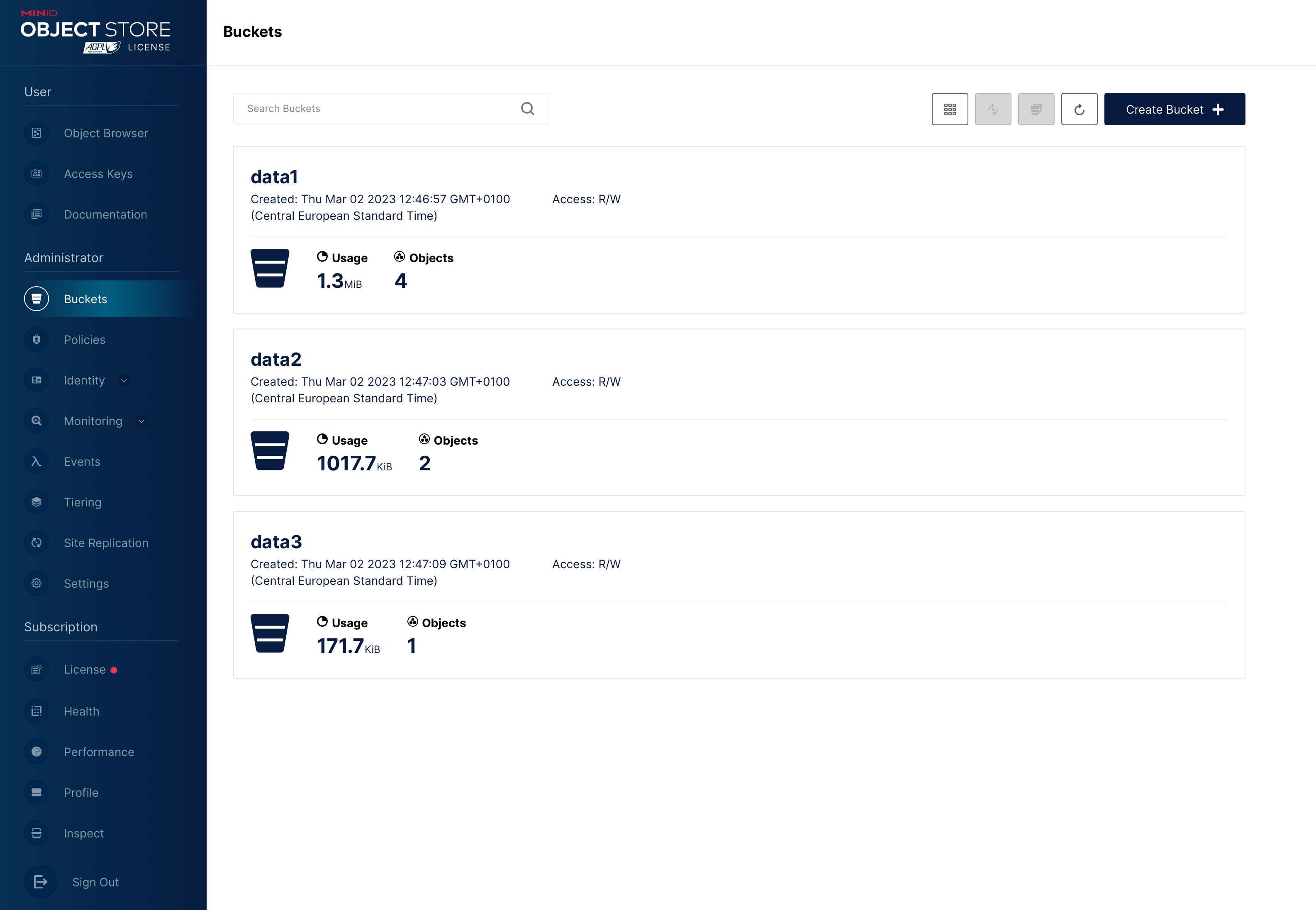1316x910 pixels.
Task: Click the Settings gear icon
Action: click(x=37, y=583)
